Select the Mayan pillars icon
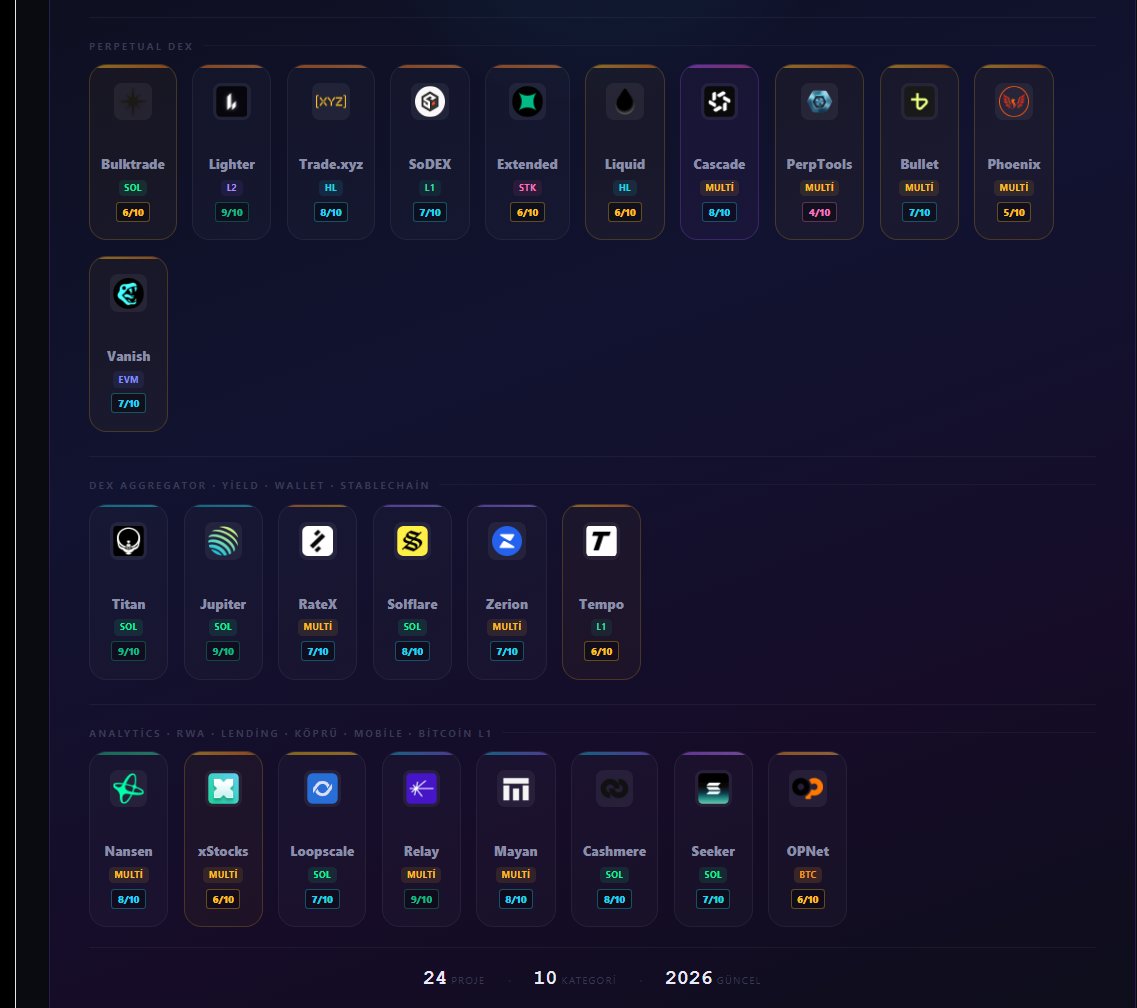1137x1008 pixels. click(516, 788)
